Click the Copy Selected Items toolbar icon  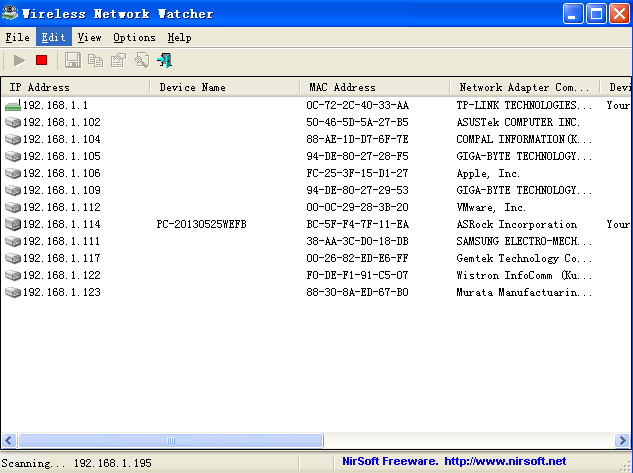tap(95, 61)
